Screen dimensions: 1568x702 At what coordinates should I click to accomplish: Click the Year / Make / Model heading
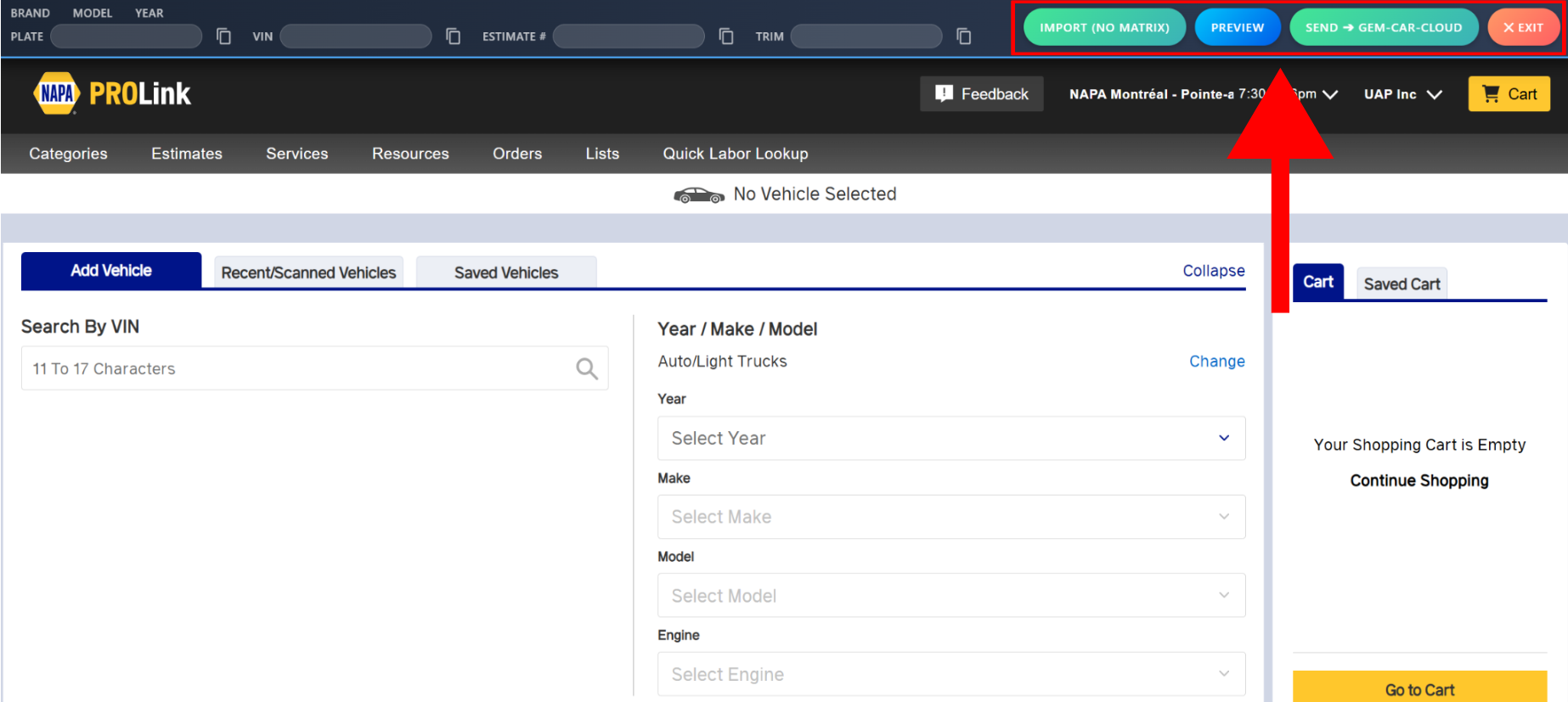[737, 329]
